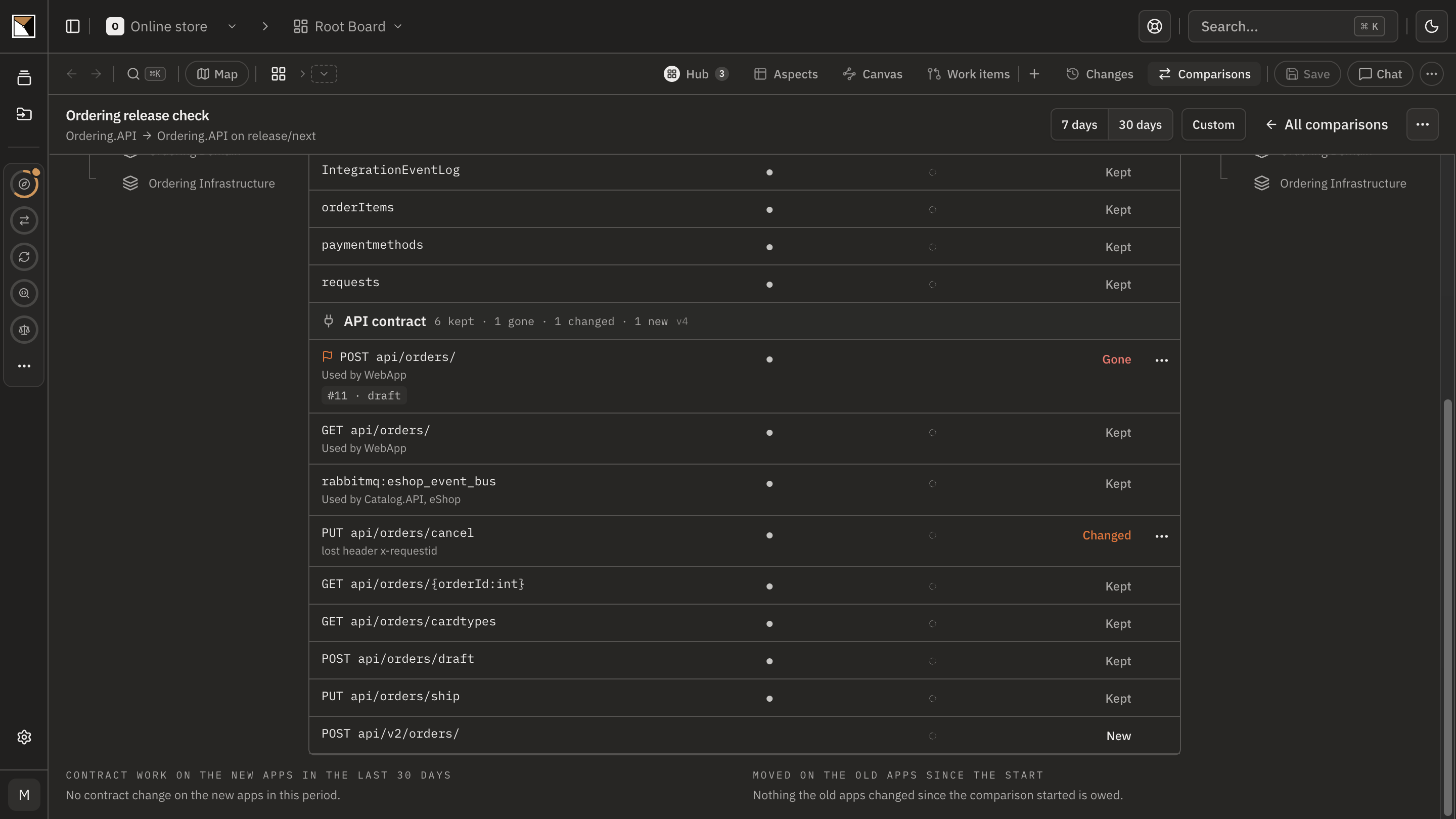The width and height of the screenshot is (1456, 819).
Task: Select the 7 days range
Action: tap(1079, 124)
